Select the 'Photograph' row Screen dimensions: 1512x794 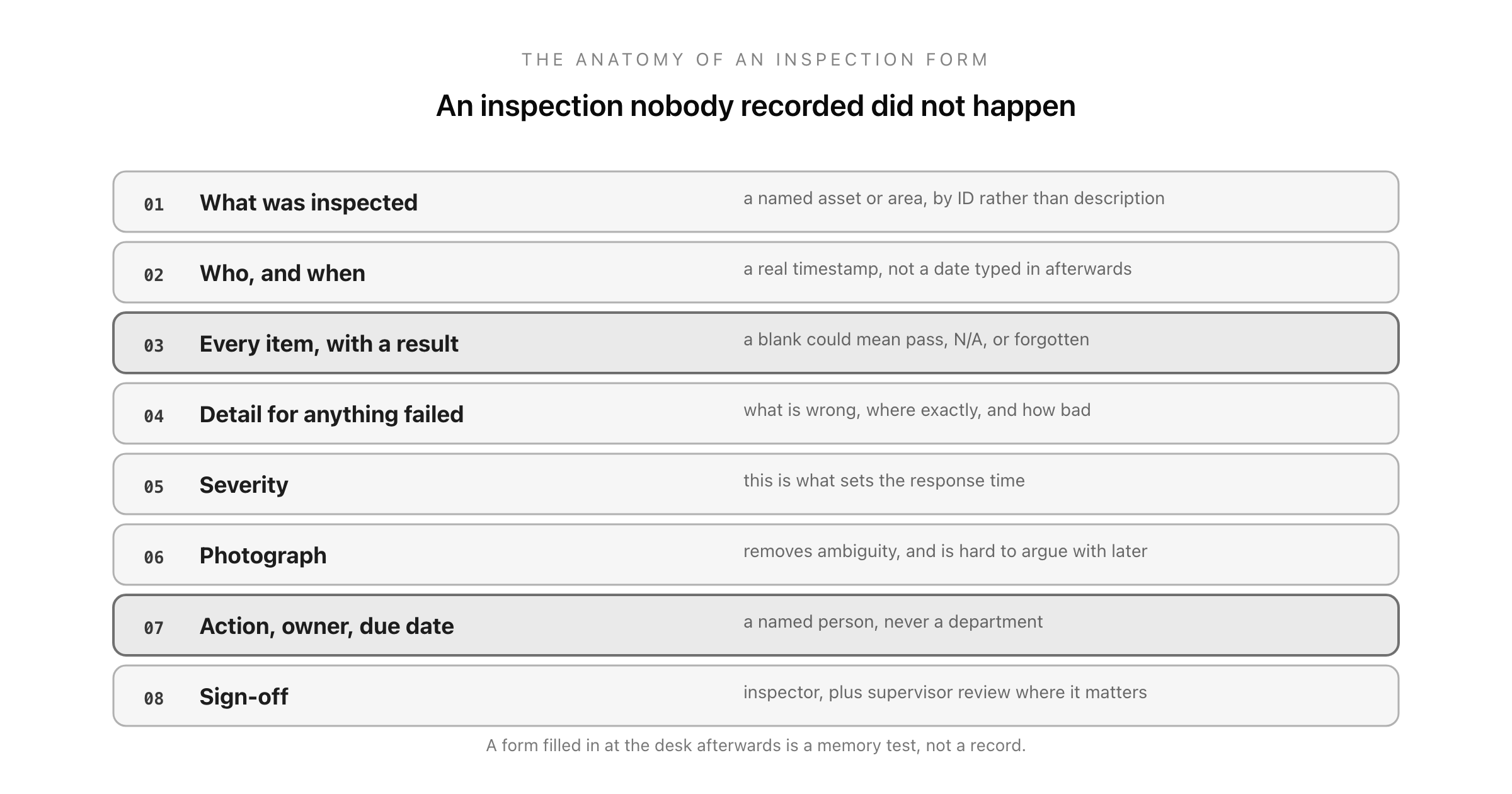point(756,555)
